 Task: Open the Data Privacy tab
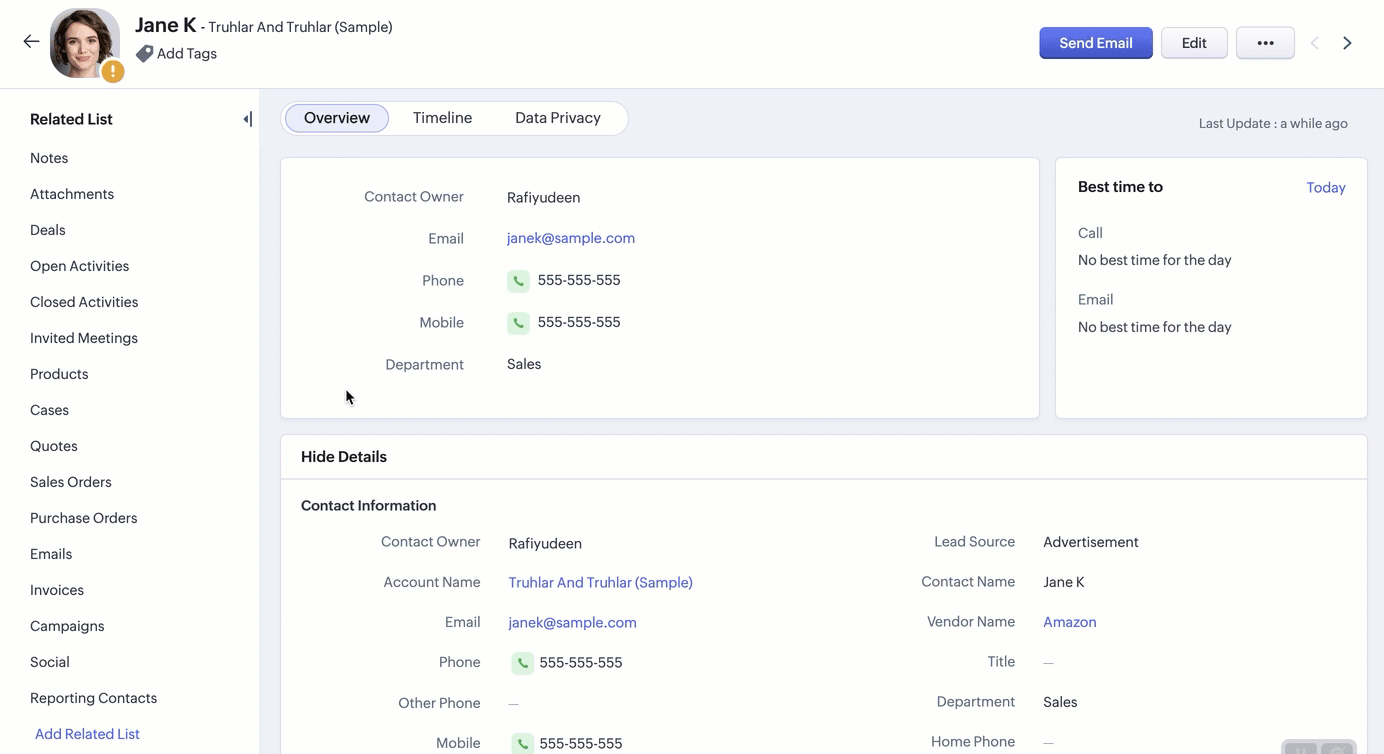tap(557, 118)
